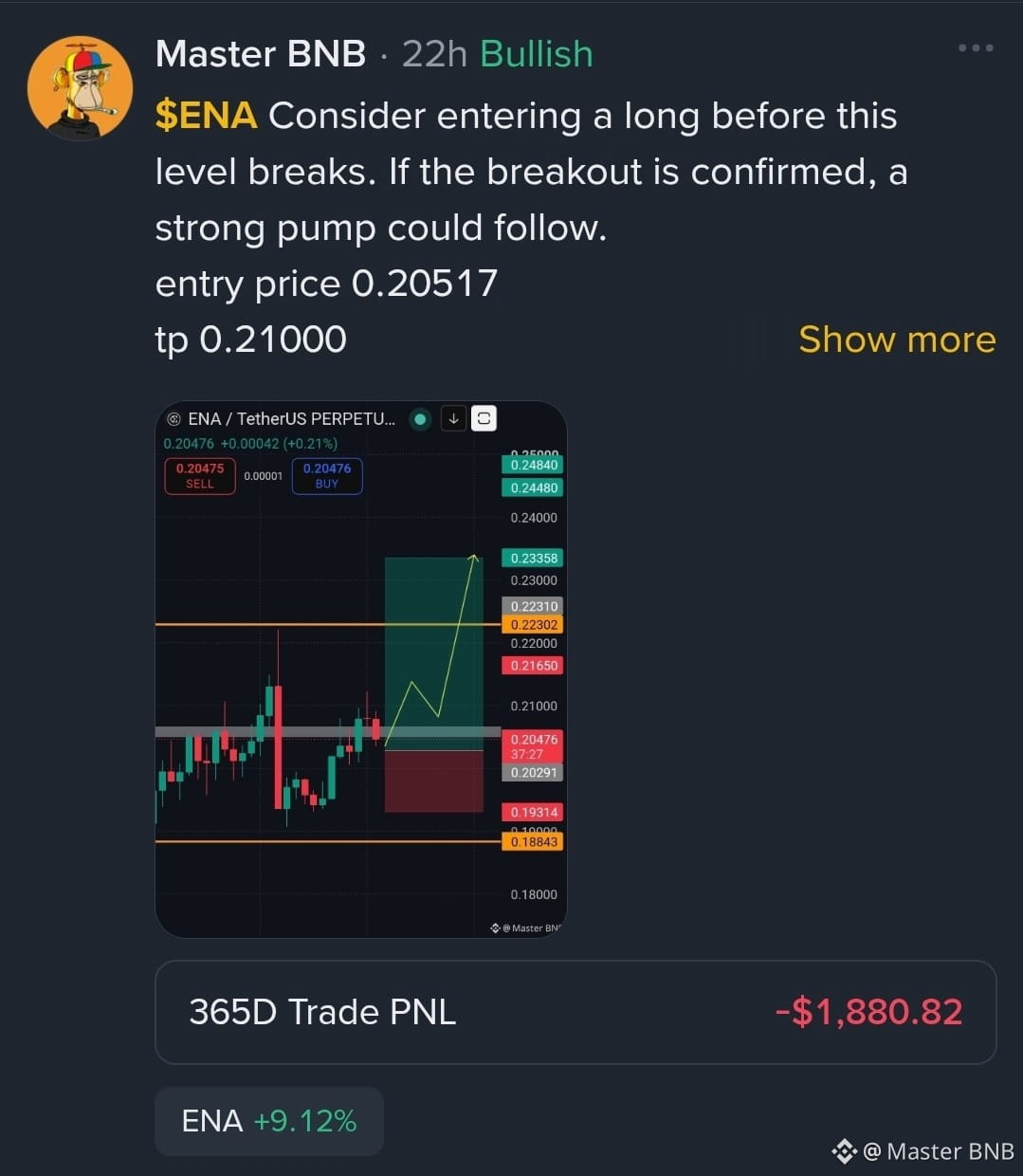Open the ENA chart image thumbnail
Screen dimensions: 1023x1176
click(361, 670)
